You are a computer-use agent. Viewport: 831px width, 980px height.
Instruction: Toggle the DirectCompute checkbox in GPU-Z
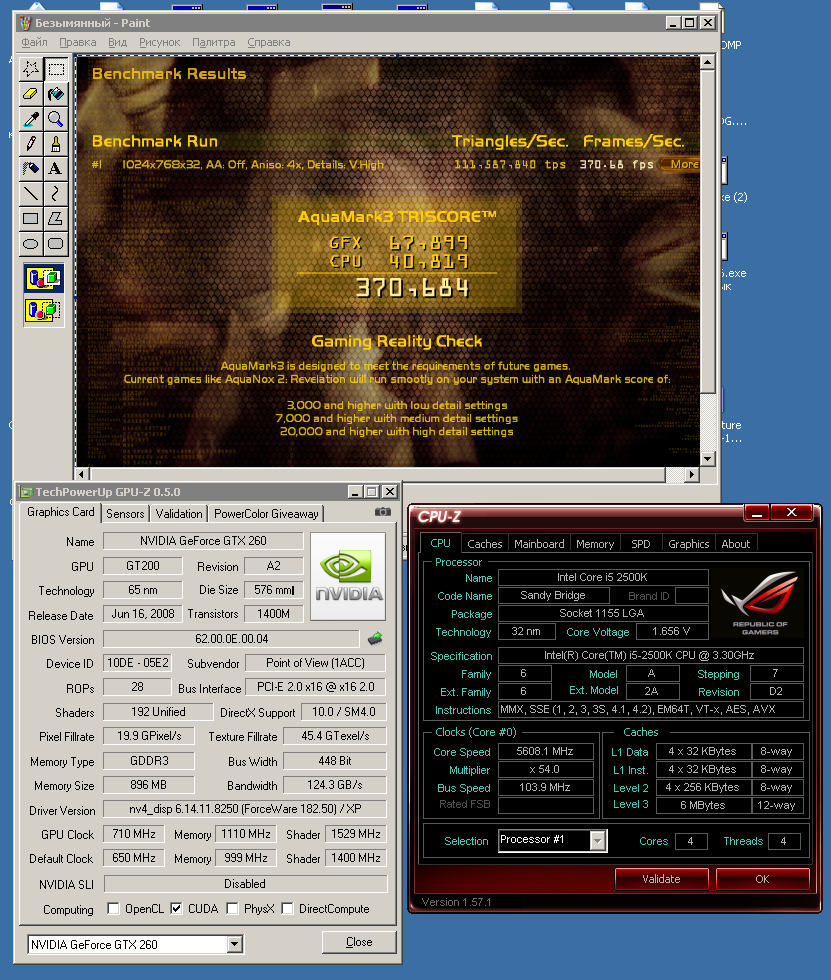[287, 908]
